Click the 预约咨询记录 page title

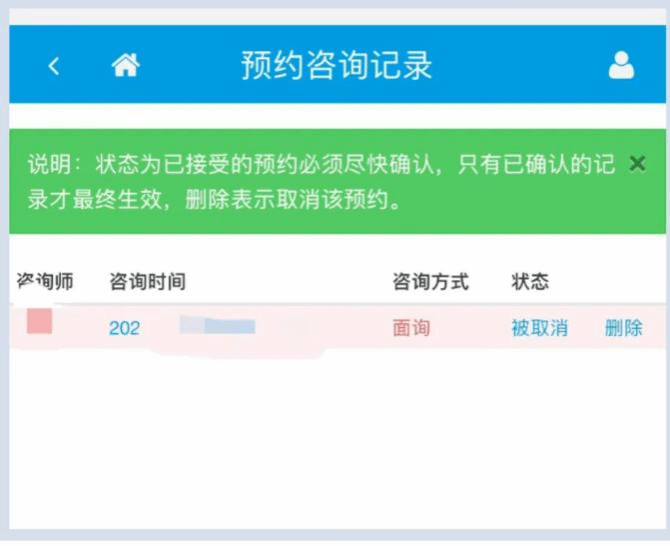click(336, 66)
